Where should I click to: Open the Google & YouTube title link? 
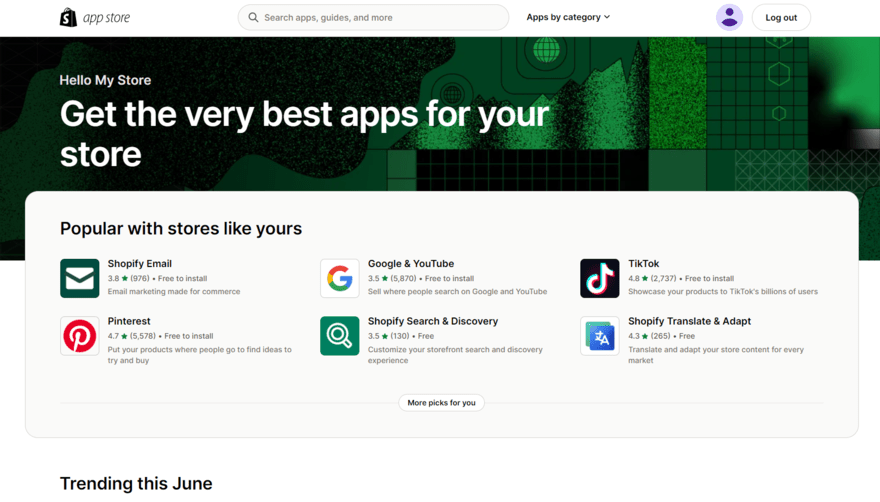411,263
